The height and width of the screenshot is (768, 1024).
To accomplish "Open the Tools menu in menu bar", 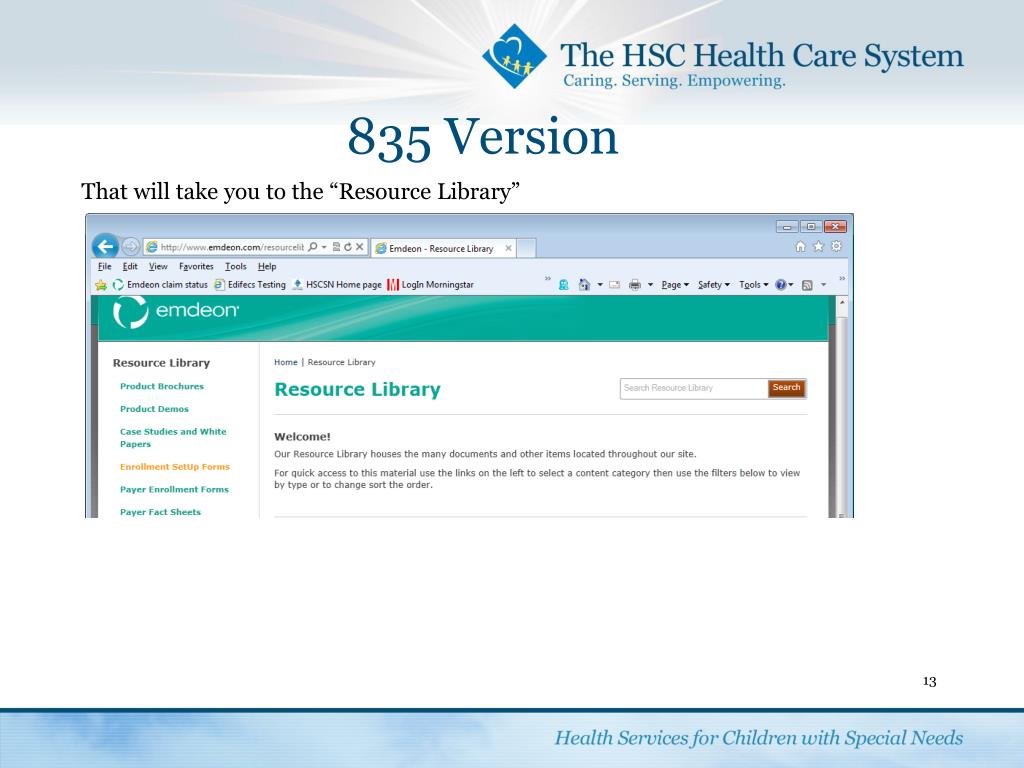I will click(x=236, y=266).
